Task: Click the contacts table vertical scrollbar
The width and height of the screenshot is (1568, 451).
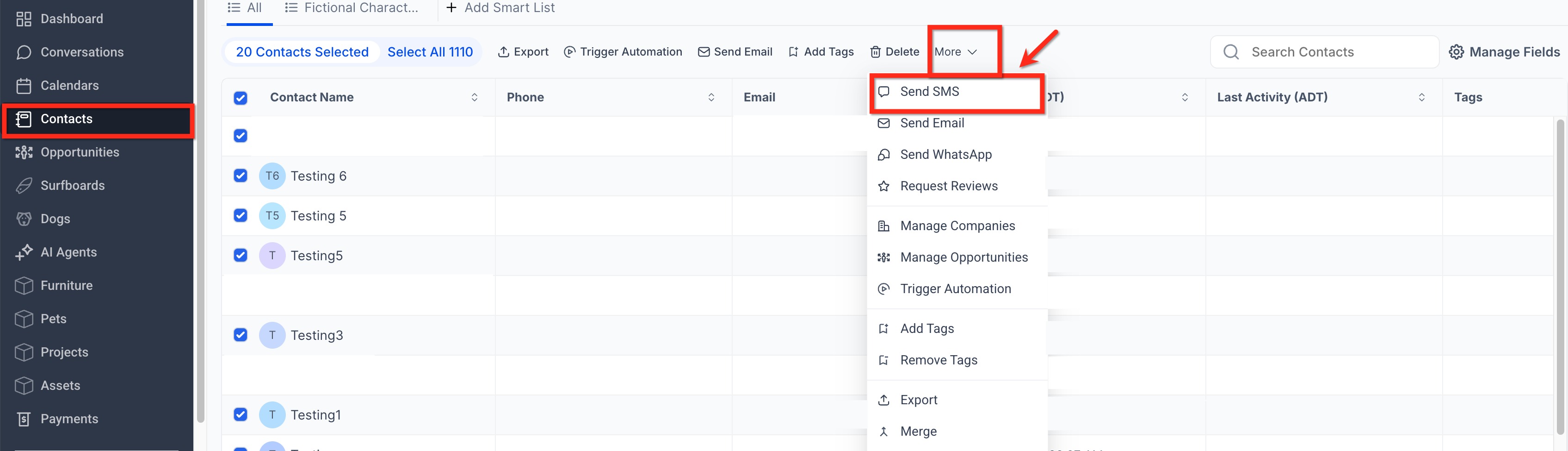Action: [x=1560, y=277]
